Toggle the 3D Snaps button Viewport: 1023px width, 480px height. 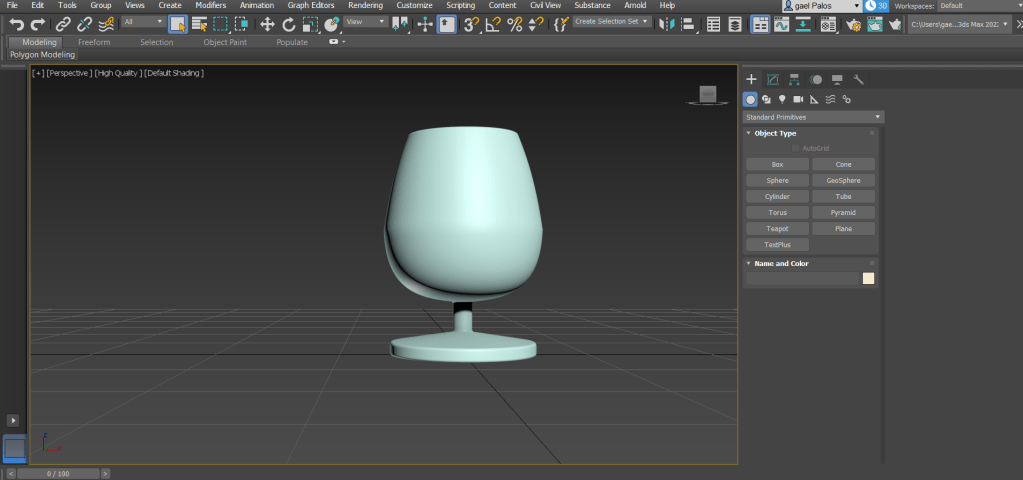click(472, 23)
